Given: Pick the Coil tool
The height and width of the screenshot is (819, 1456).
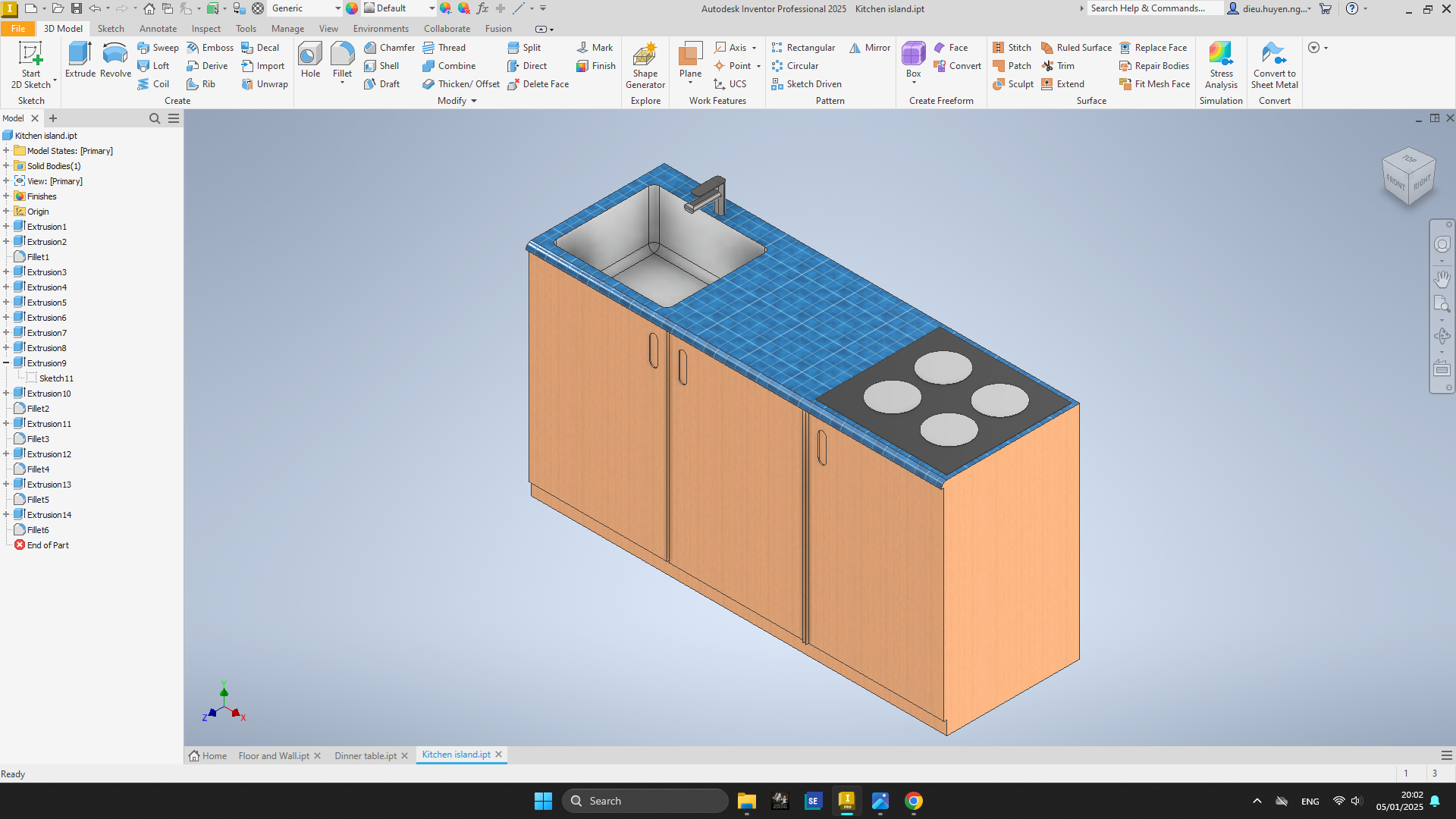Looking at the screenshot, I should 153,84.
